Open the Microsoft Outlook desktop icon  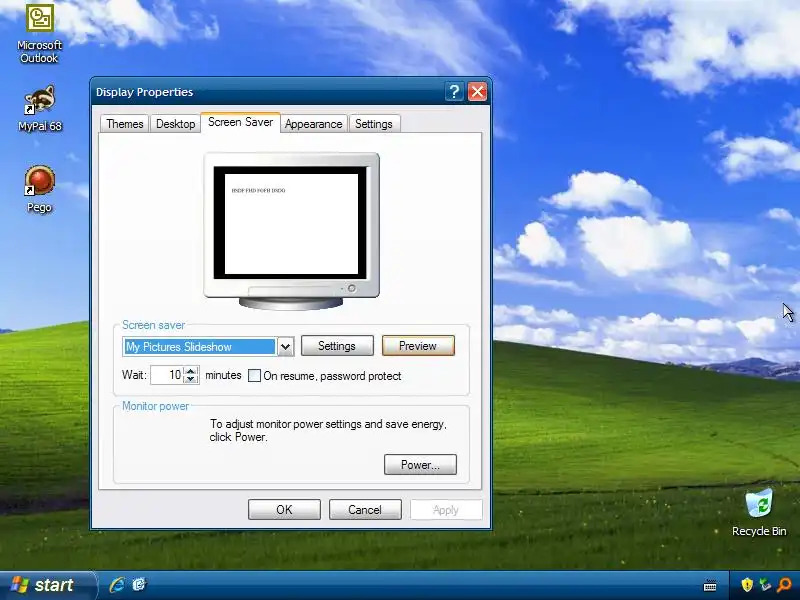click(39, 34)
